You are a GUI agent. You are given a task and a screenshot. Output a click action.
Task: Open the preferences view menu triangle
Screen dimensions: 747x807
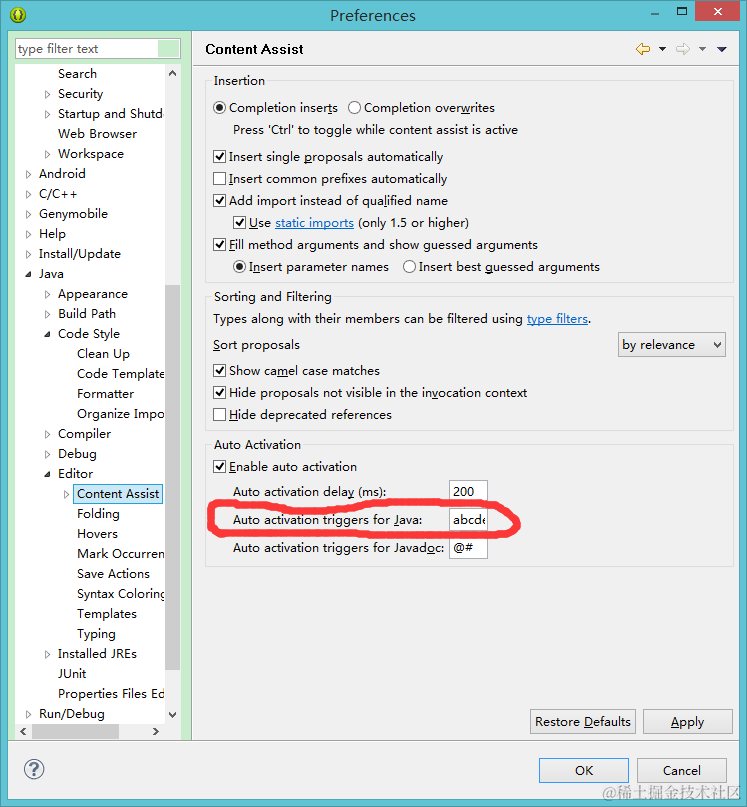pyautogui.click(x=722, y=49)
